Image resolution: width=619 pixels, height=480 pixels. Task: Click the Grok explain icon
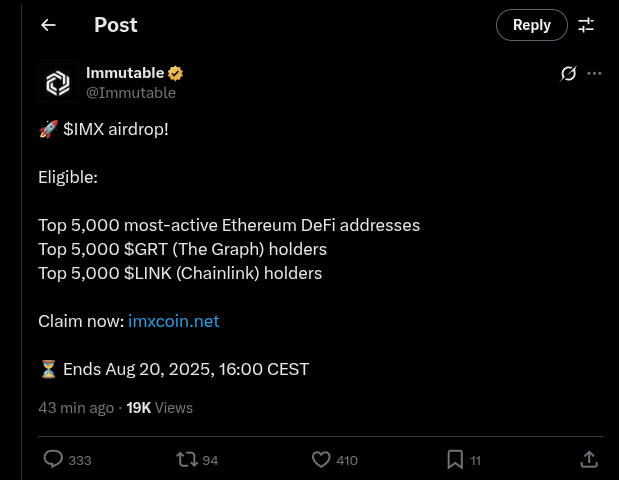pyautogui.click(x=568, y=74)
